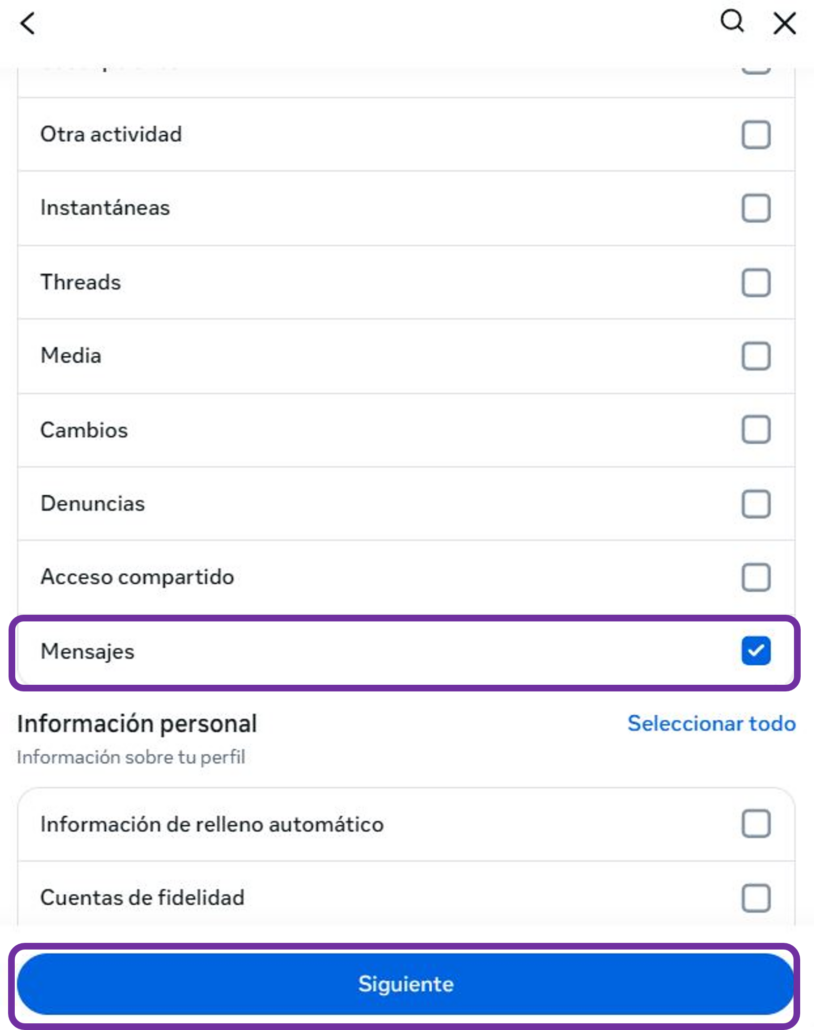The width and height of the screenshot is (814, 1030).
Task: Enable the Cuentas de fidelidad checkbox
Action: pyautogui.click(x=758, y=898)
